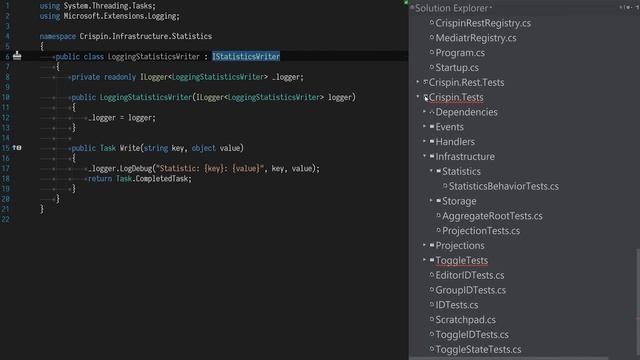Screen dimensions: 640x360
Task: Select ToggleStateTests.cs file
Action: tap(478, 349)
